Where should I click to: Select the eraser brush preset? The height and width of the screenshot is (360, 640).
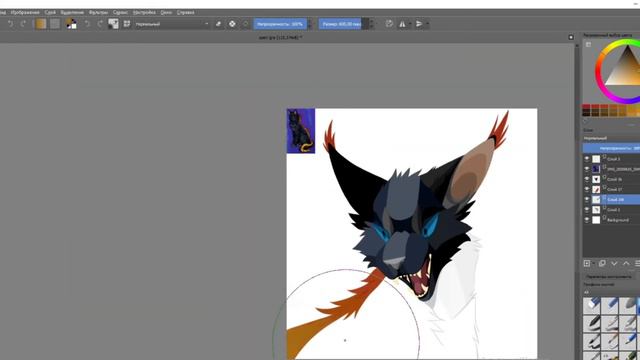(592, 306)
